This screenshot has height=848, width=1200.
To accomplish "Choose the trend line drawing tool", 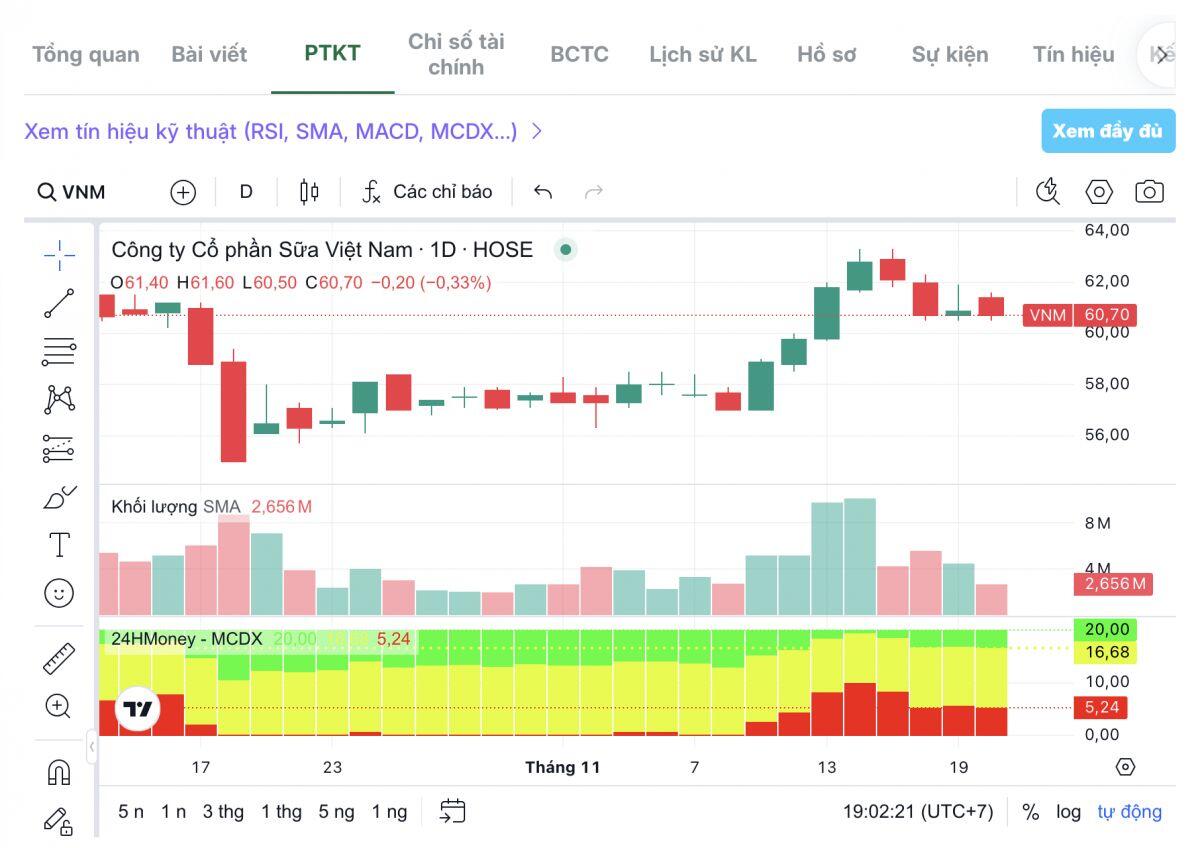I will [x=59, y=303].
